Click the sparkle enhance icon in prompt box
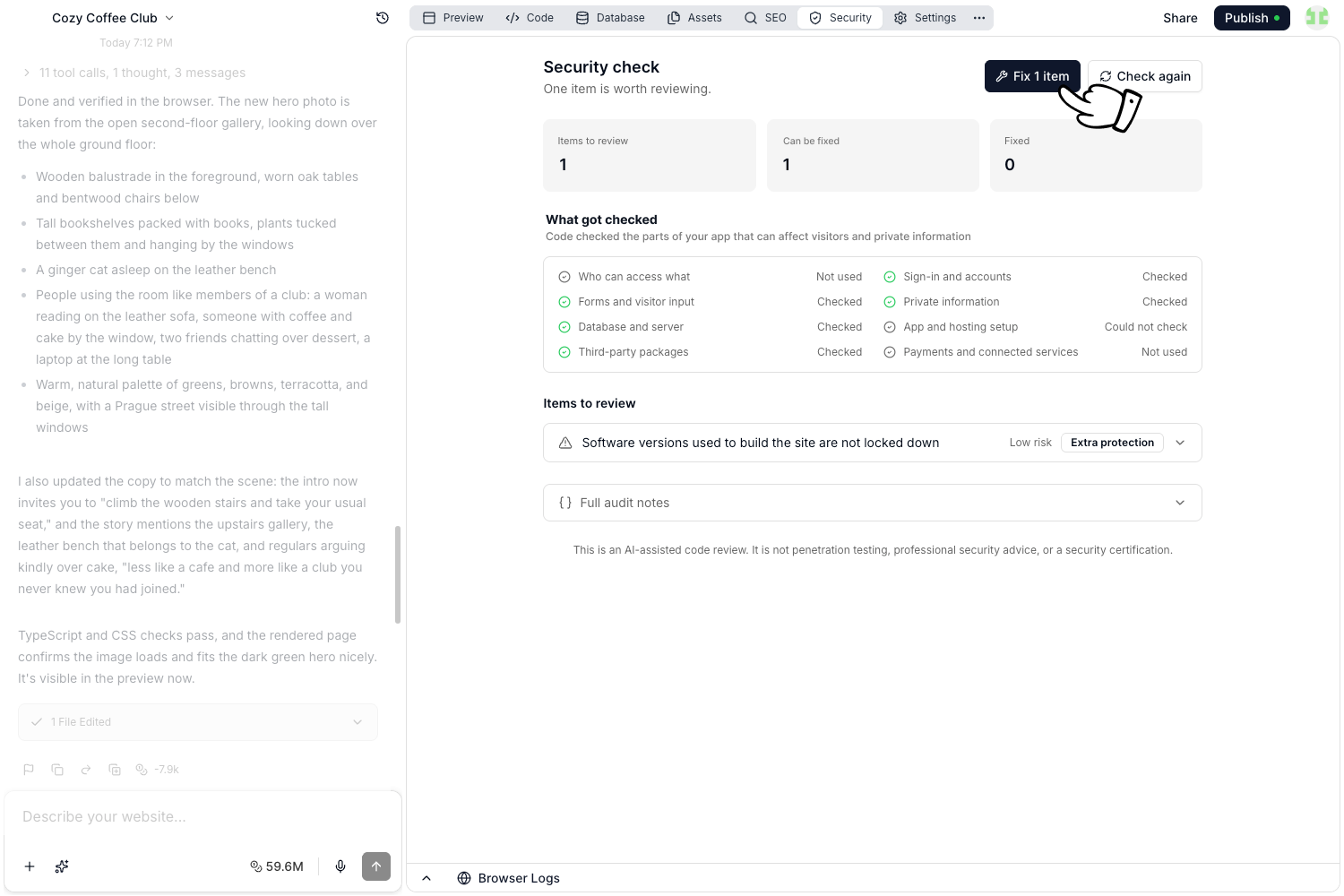This screenshot has height=896, width=1344. pos(62,866)
